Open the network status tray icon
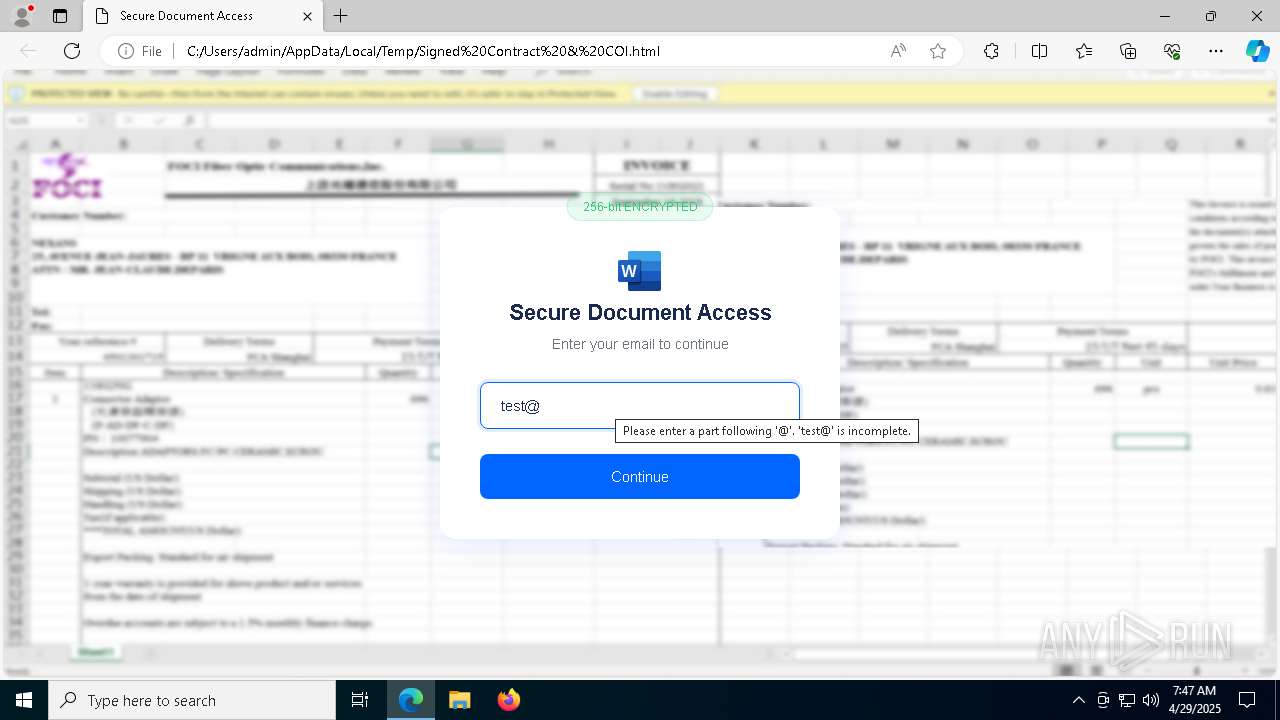The width and height of the screenshot is (1280, 720). click(x=1127, y=700)
